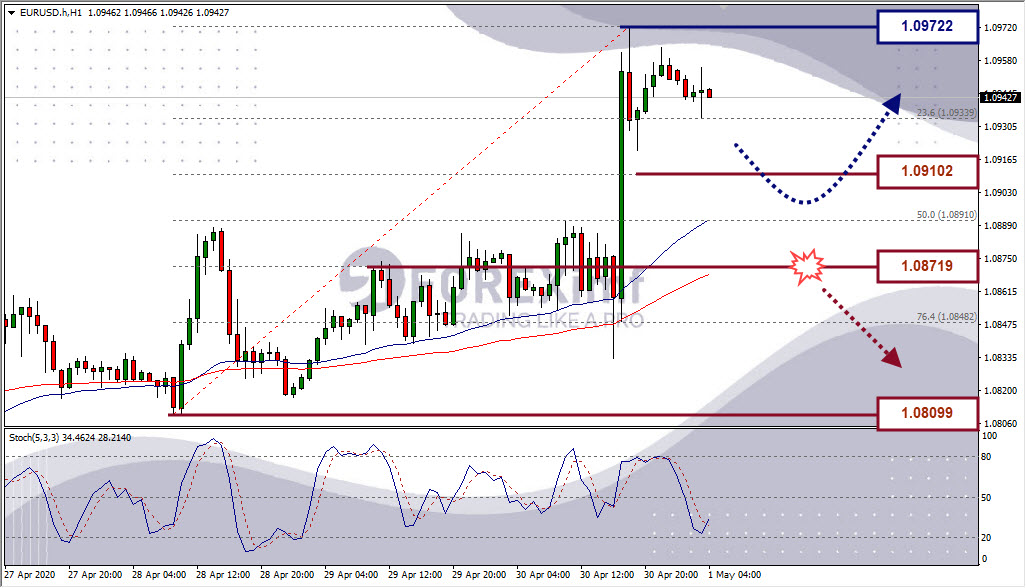Click the 1.09720 price axis value
This screenshot has height=588, width=1026.
point(1000,27)
